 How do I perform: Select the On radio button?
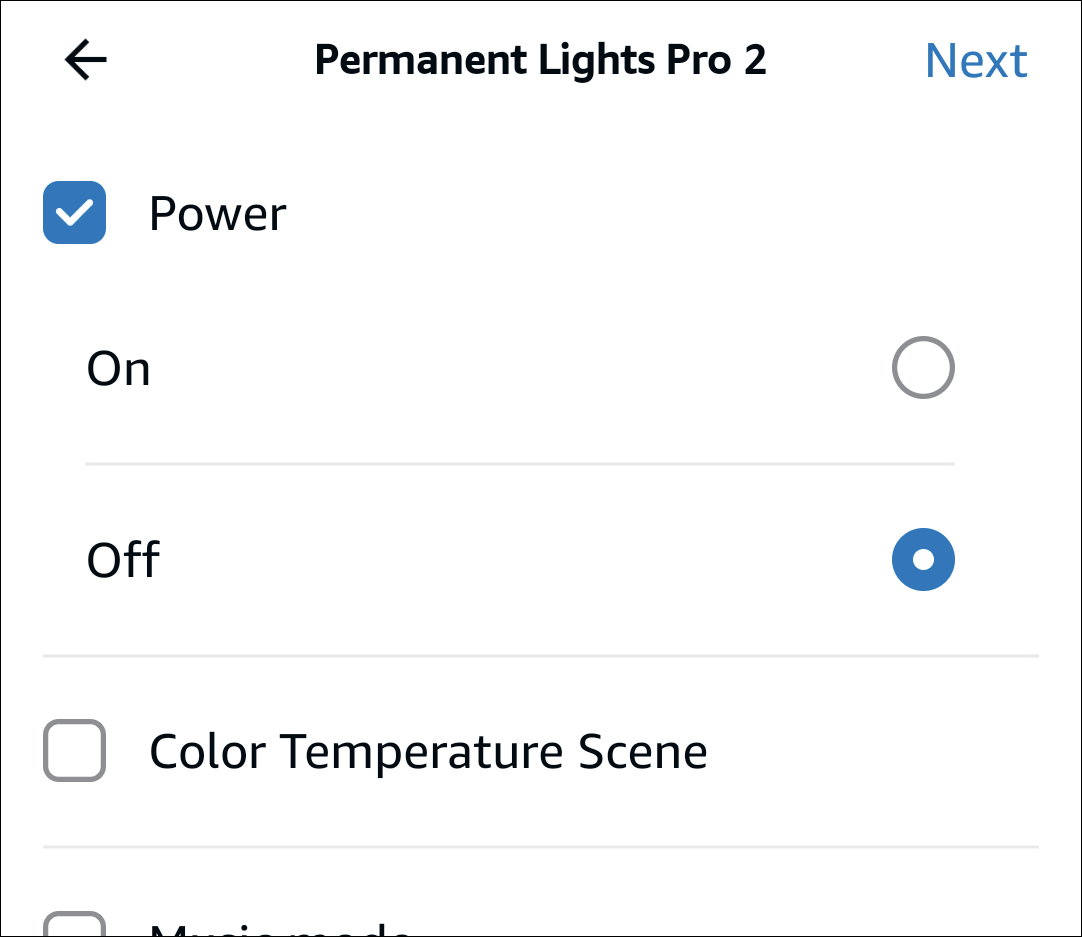click(x=923, y=368)
